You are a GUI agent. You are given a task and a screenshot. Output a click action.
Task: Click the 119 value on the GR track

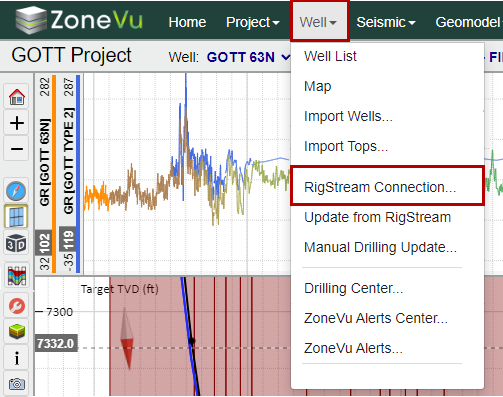coord(68,239)
